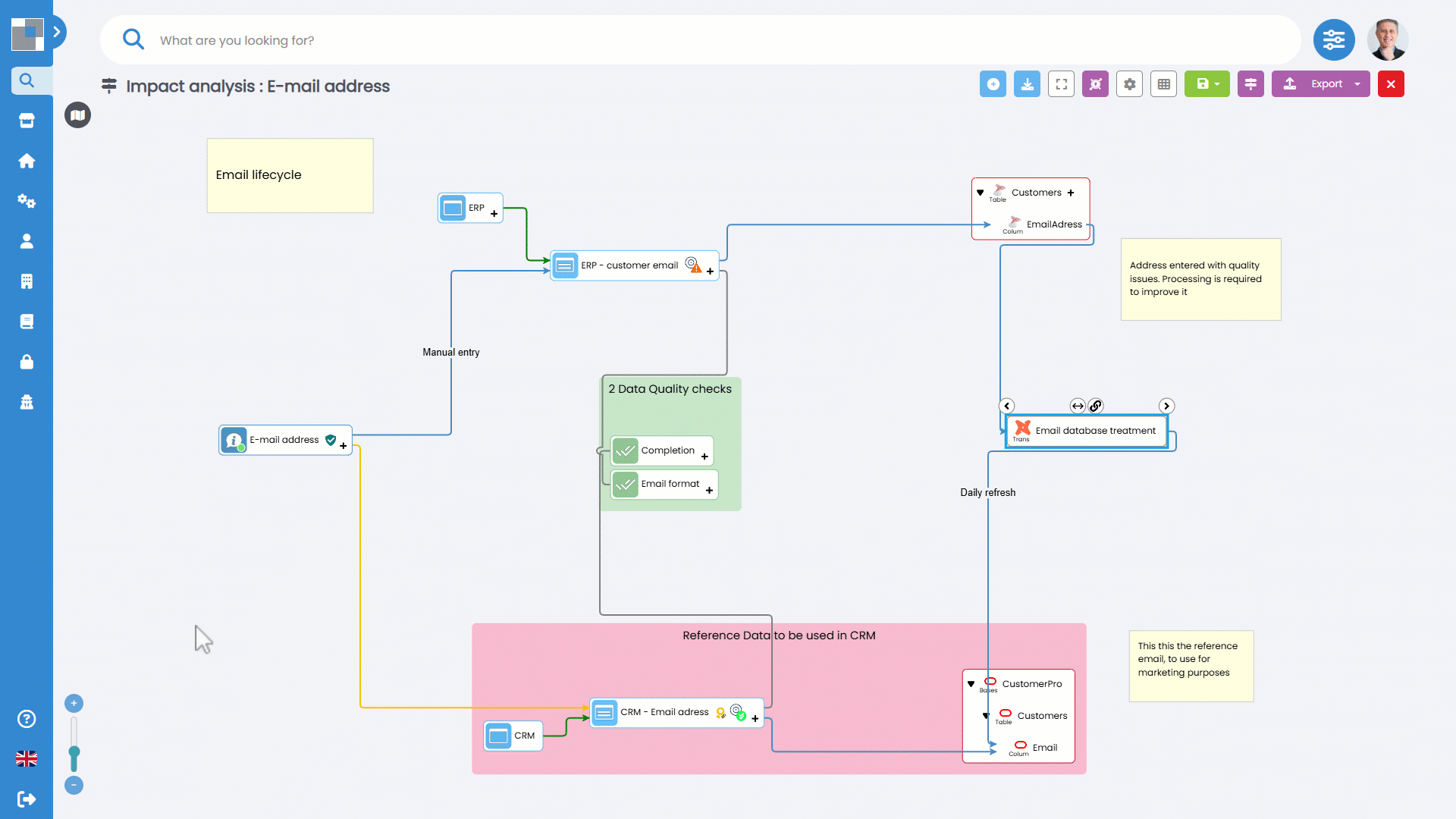Click the zoom slider handle
The height and width of the screenshot is (819, 1456).
tap(74, 752)
